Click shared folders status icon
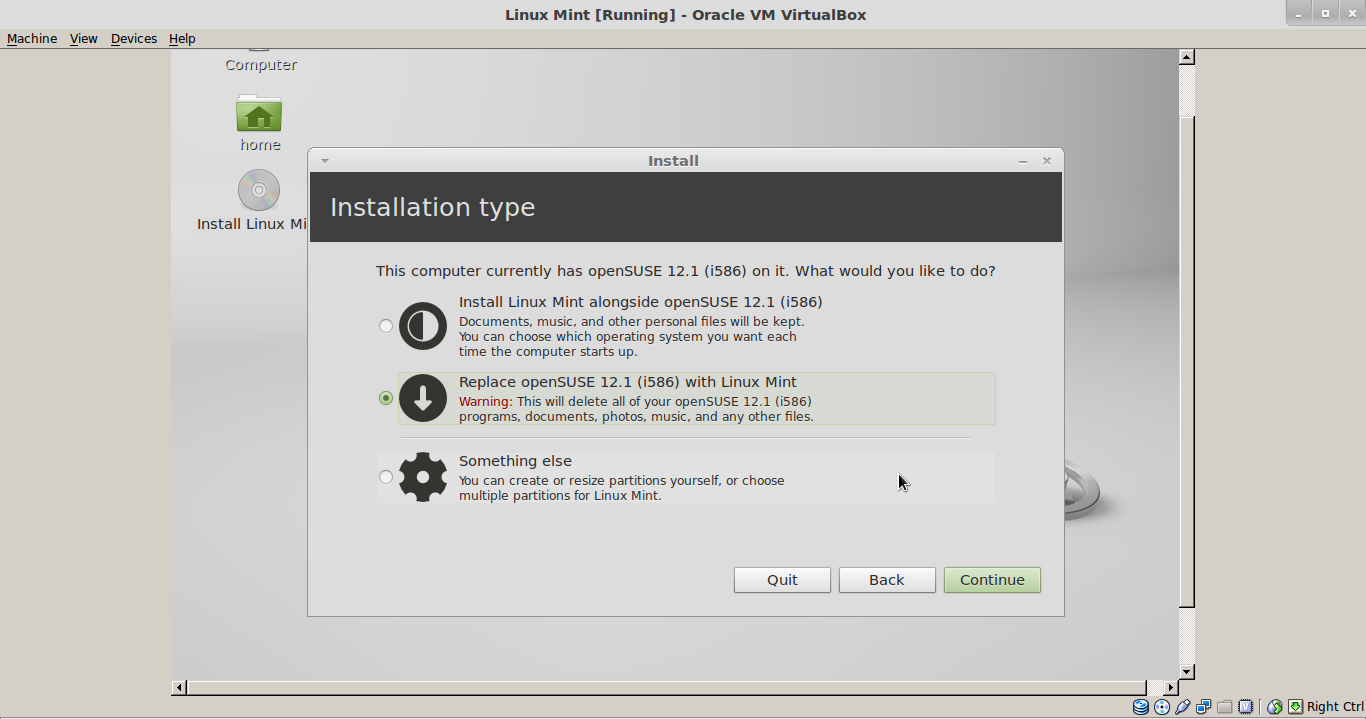The image size is (1366, 719). (1225, 707)
